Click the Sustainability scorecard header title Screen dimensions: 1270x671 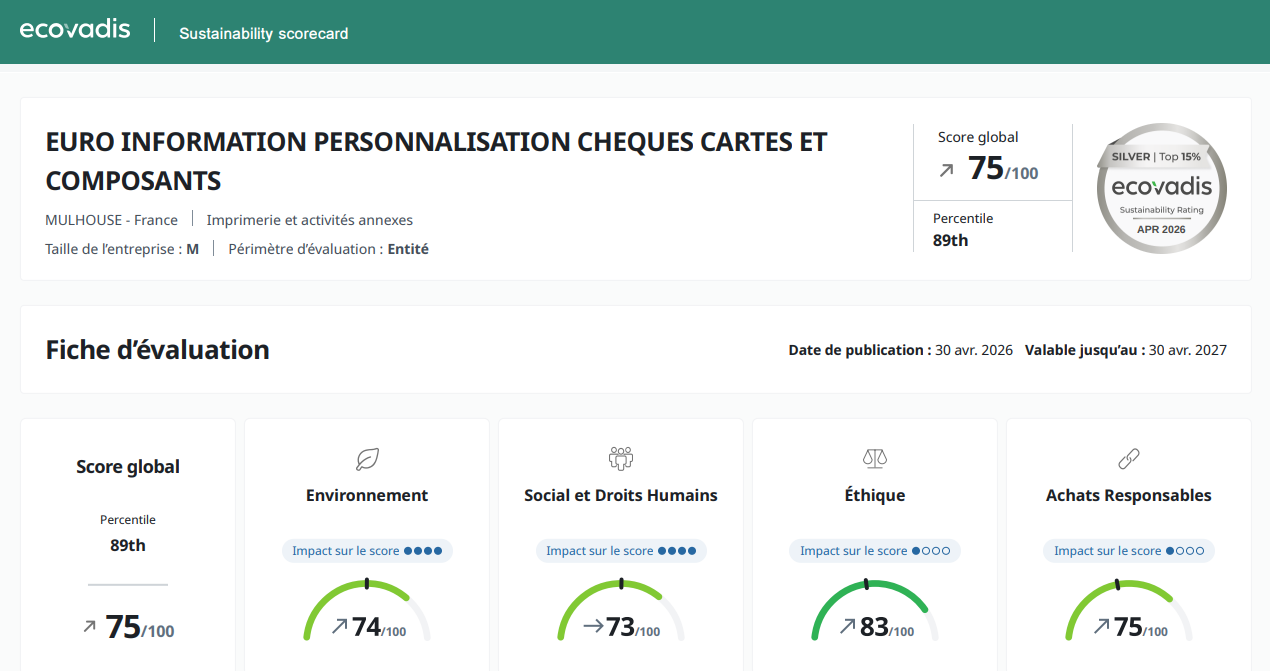pos(264,34)
